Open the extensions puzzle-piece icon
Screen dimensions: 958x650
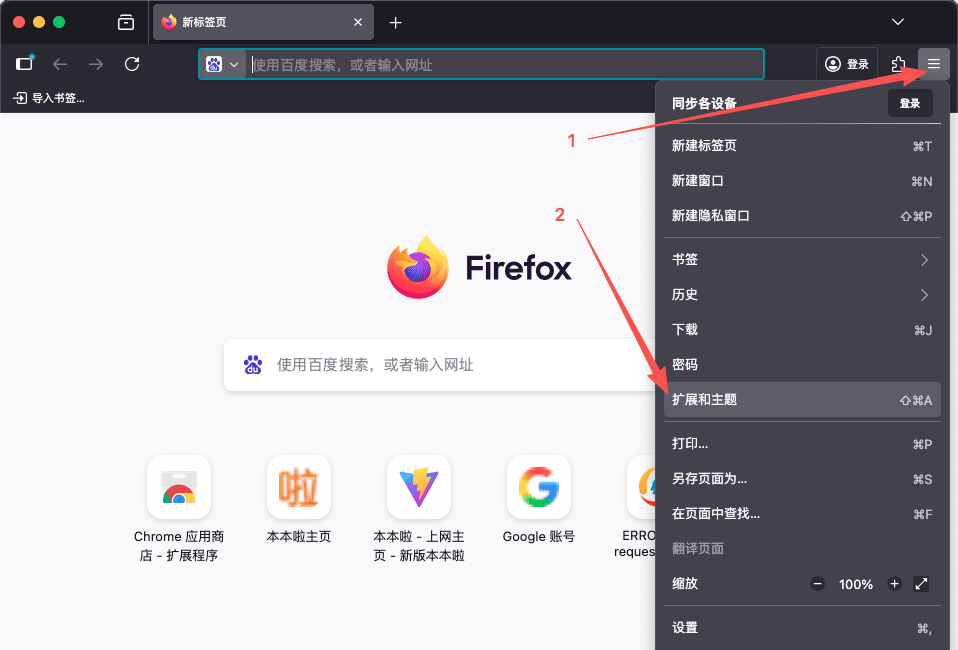[x=898, y=64]
